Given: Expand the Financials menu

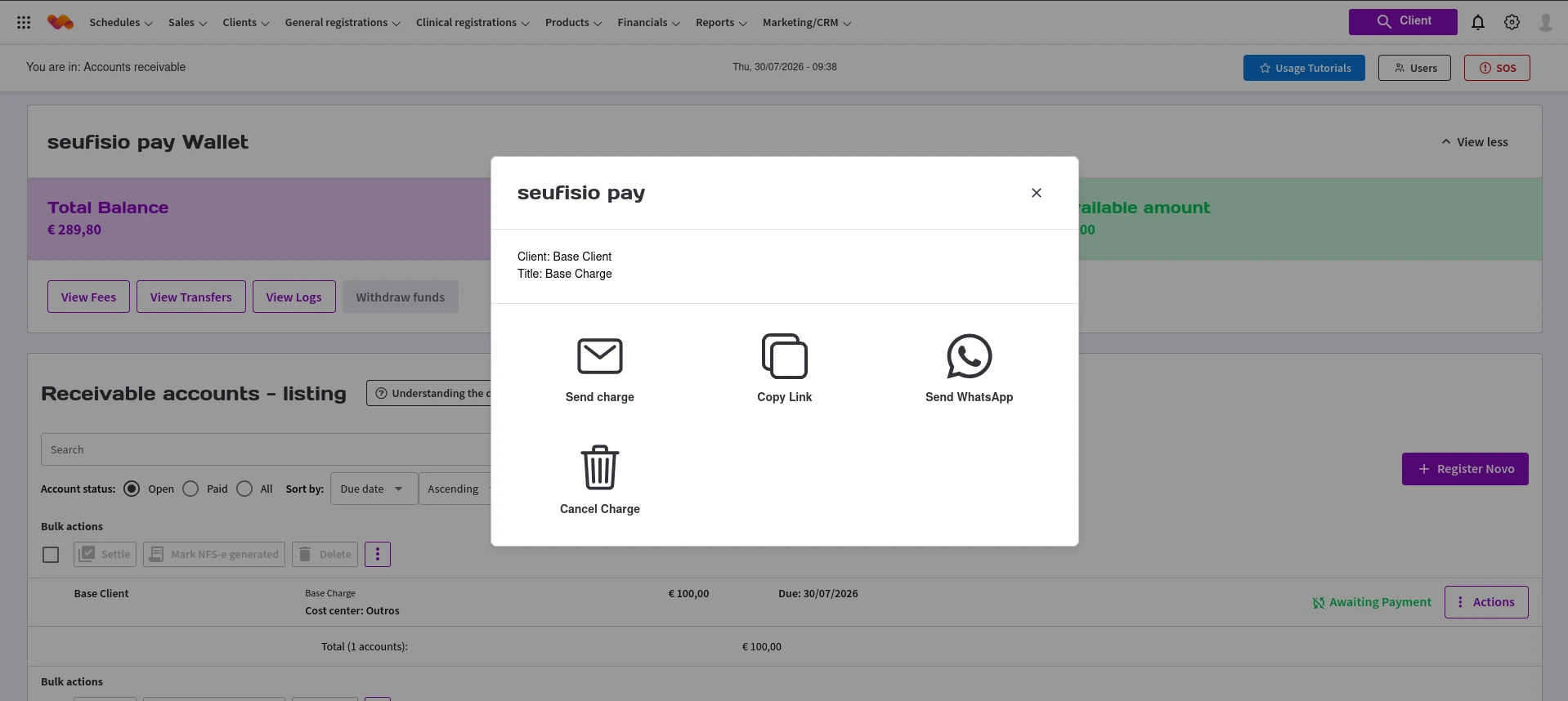Looking at the screenshot, I should [x=649, y=23].
